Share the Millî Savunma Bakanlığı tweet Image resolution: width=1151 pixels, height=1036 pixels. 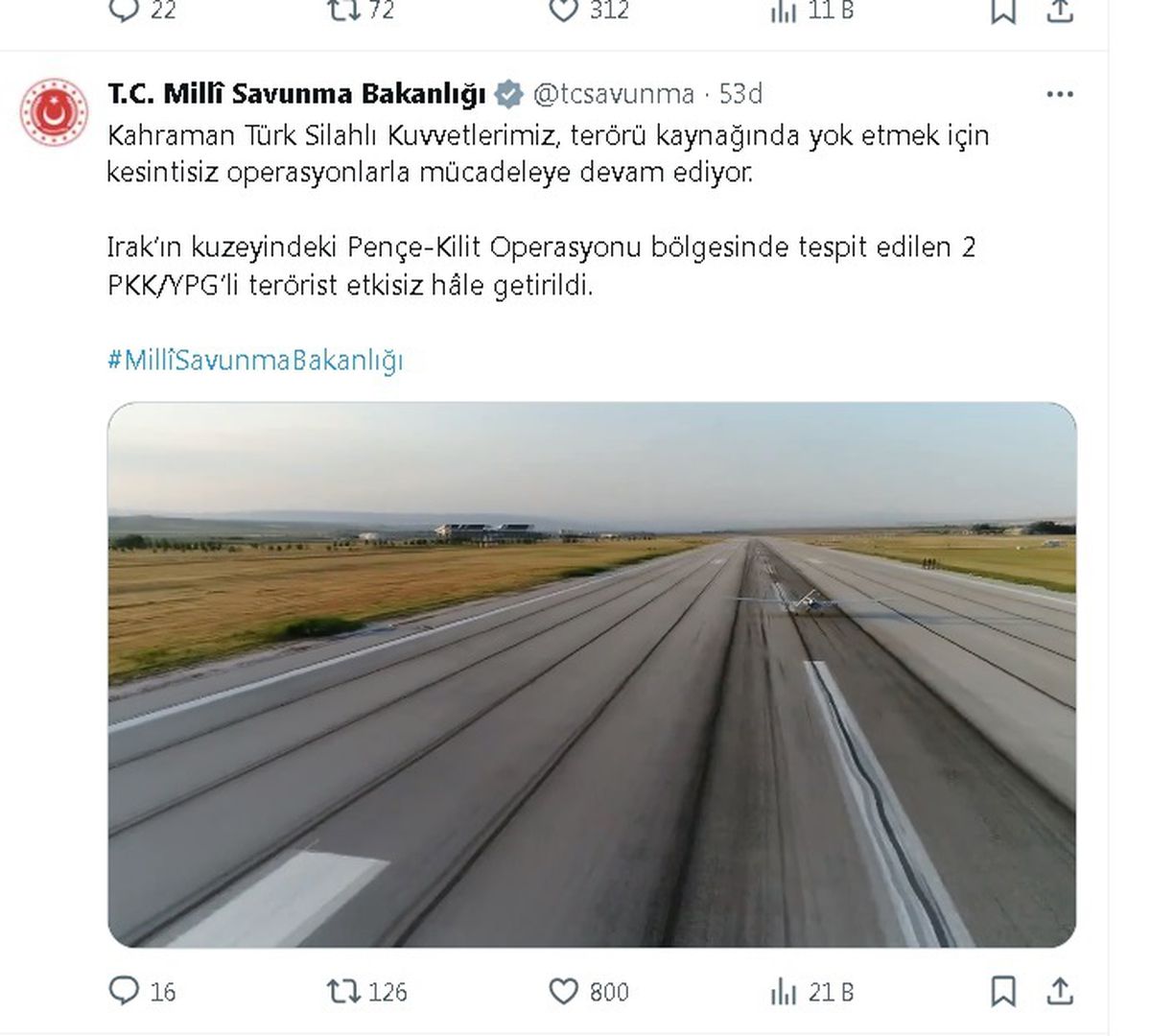1060,990
